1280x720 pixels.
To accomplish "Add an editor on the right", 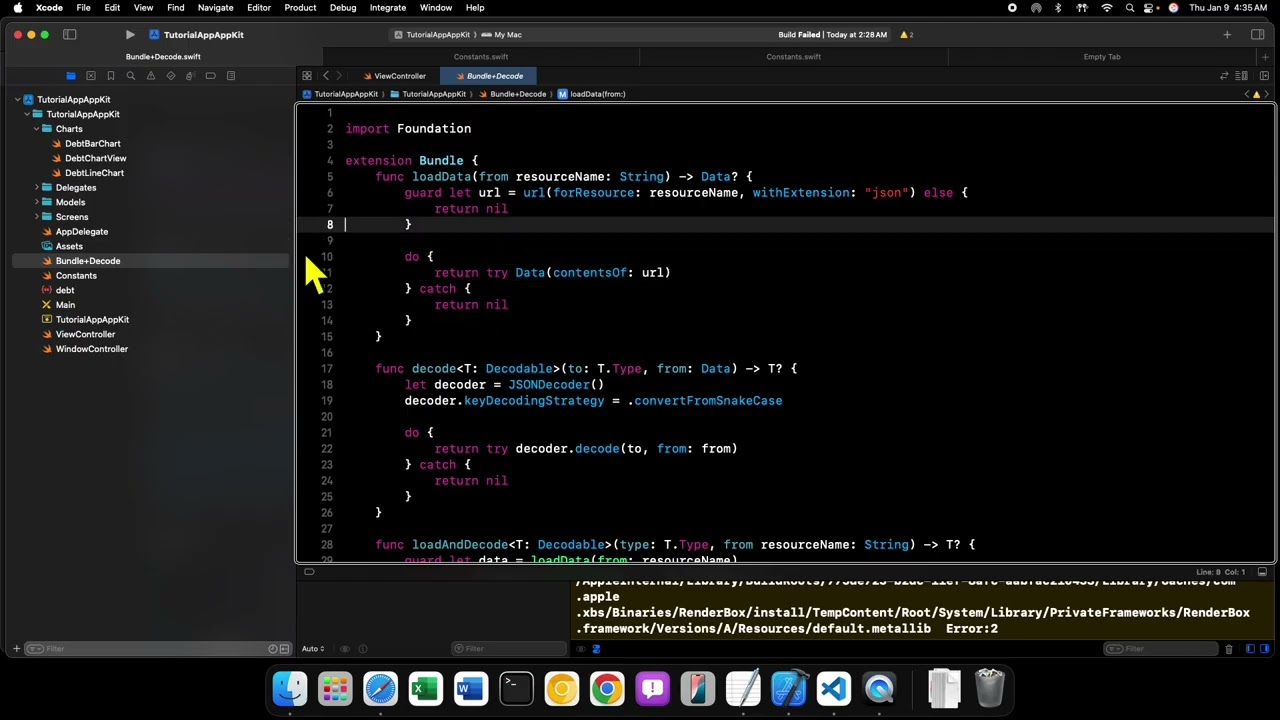I will point(1264,76).
